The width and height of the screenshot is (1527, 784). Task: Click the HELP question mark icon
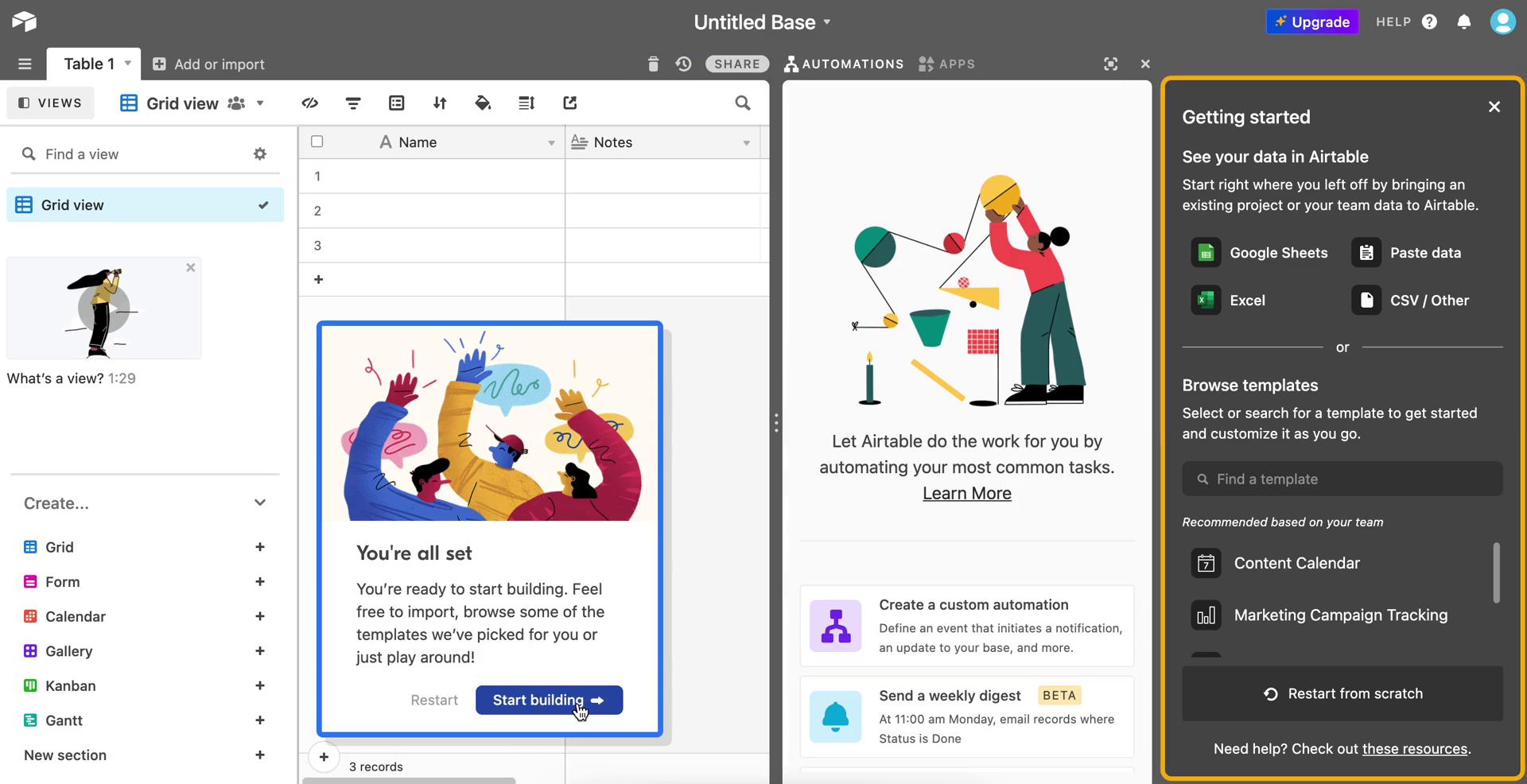coord(1429,21)
